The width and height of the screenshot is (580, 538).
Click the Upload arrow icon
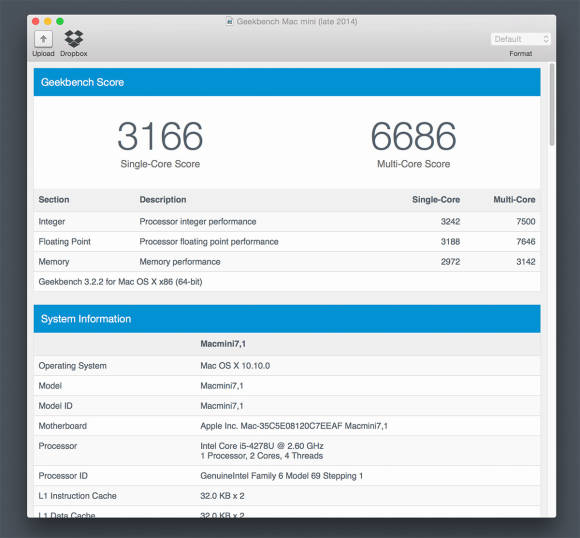(x=43, y=39)
